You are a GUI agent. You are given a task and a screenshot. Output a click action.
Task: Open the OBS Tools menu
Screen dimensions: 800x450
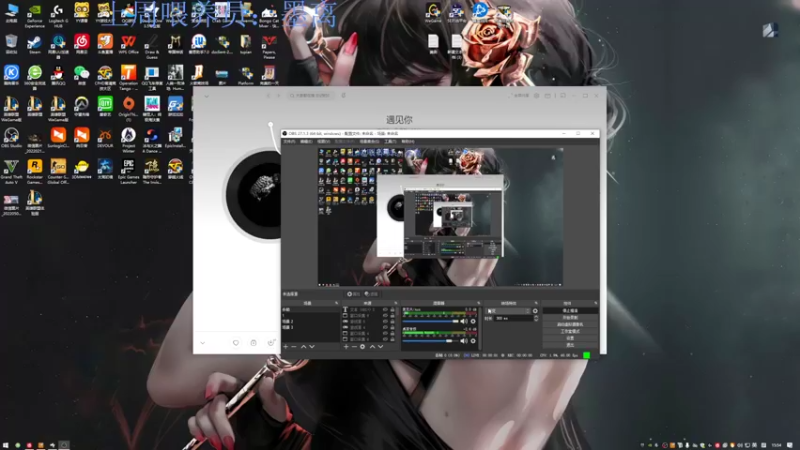(390, 141)
